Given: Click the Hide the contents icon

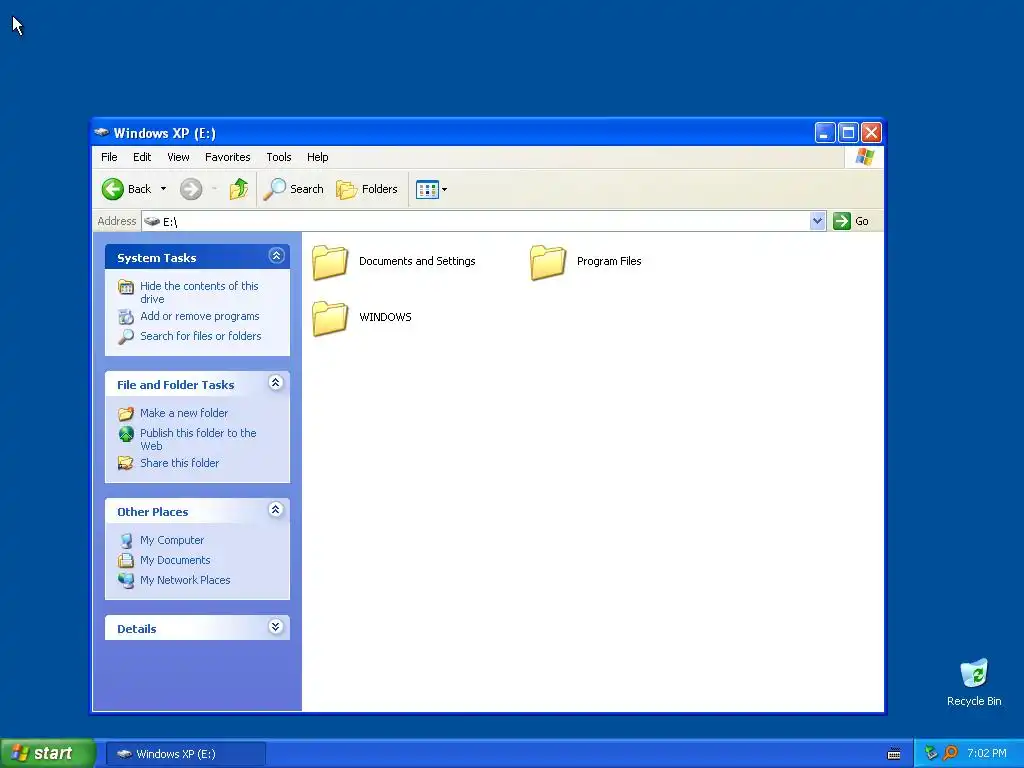Looking at the screenshot, I should point(126,287).
